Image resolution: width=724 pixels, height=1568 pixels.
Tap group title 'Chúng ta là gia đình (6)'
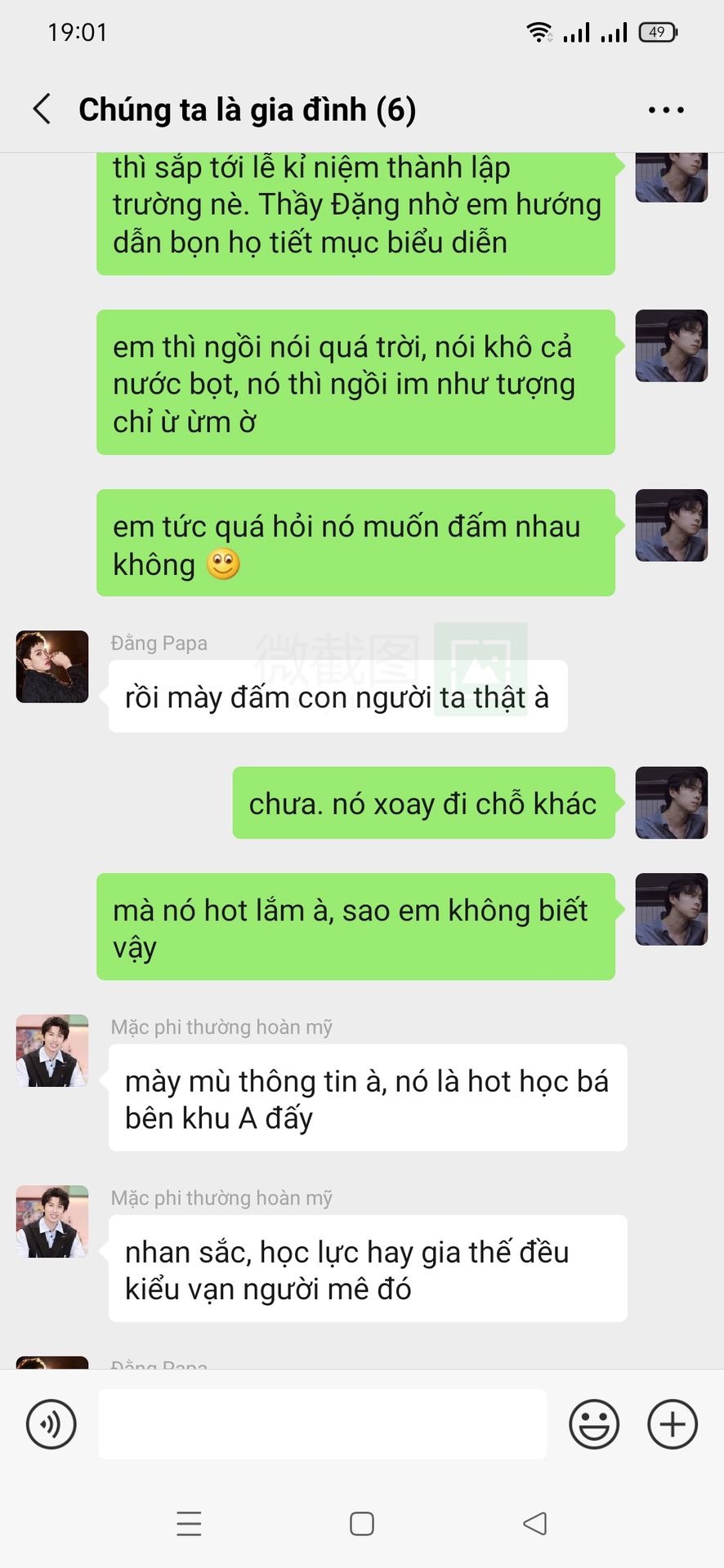point(248,109)
